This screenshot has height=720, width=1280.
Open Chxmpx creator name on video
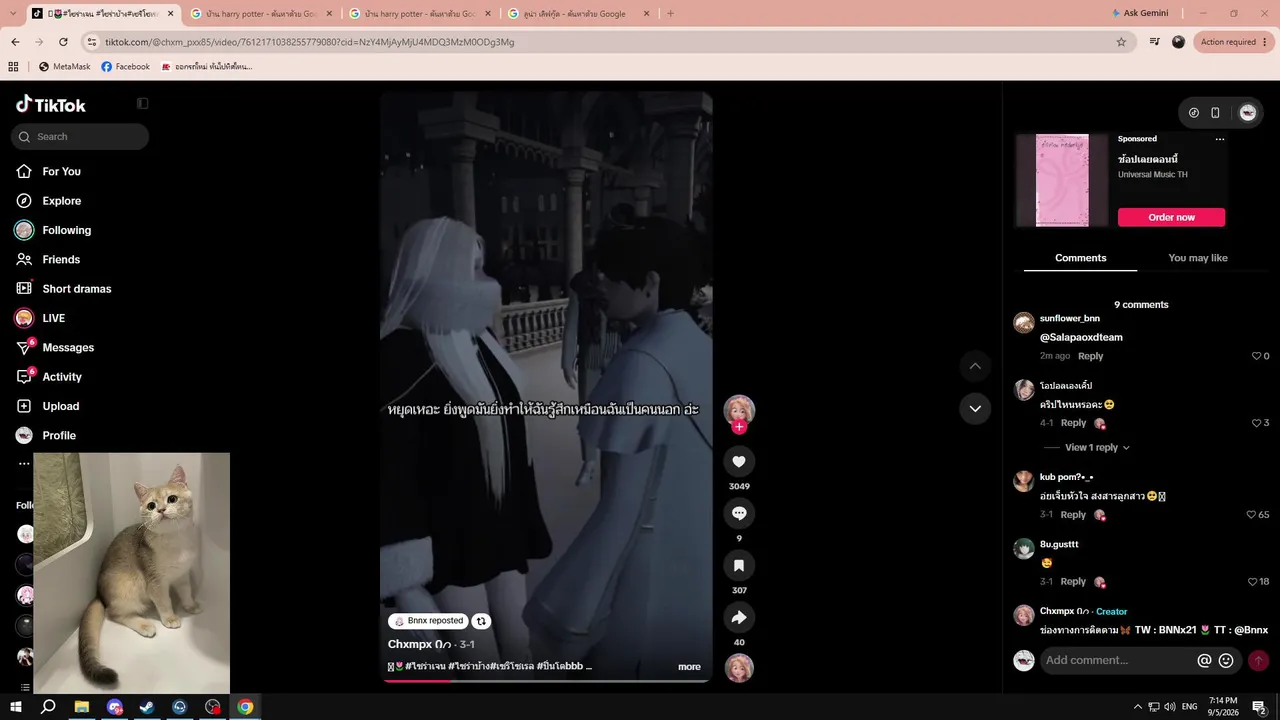420,645
